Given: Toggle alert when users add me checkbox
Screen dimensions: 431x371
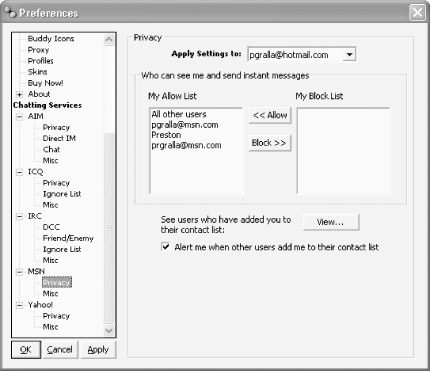Looking at the screenshot, I should pyautogui.click(x=166, y=247).
